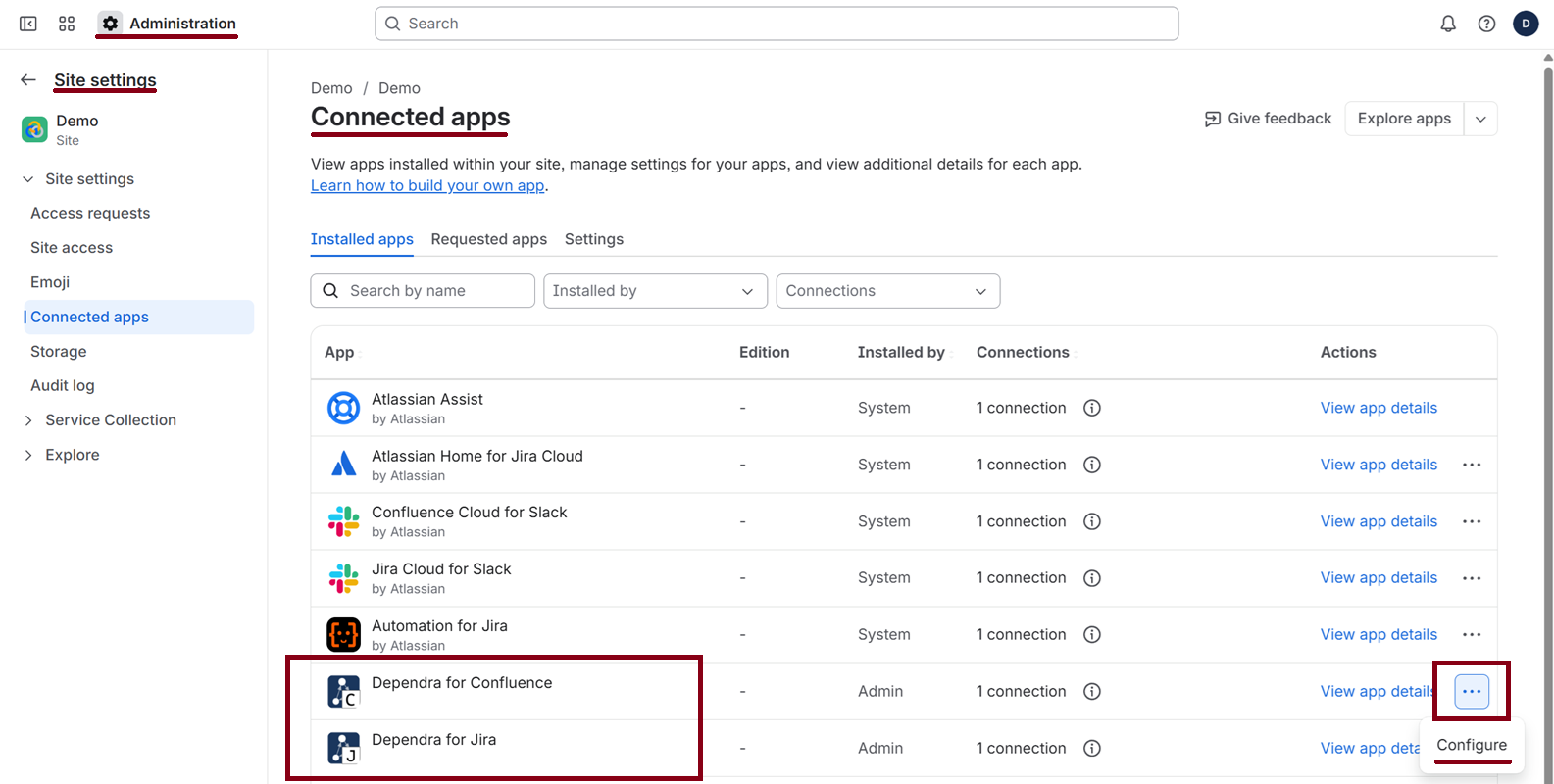
Task: View app details for Confluence Cloud for Slack
Action: pos(1379,521)
